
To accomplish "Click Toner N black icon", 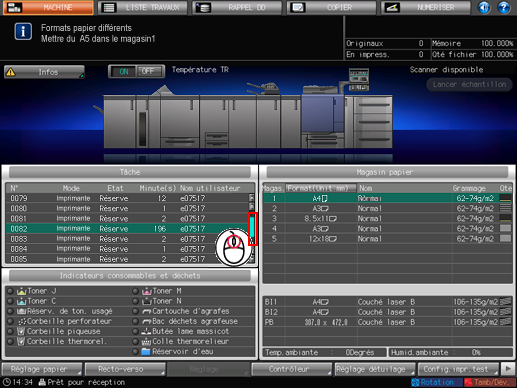I will coord(147,301).
